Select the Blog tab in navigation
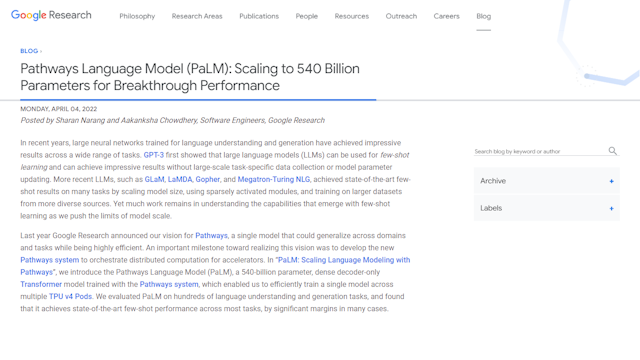The image size is (640, 360). click(x=484, y=16)
